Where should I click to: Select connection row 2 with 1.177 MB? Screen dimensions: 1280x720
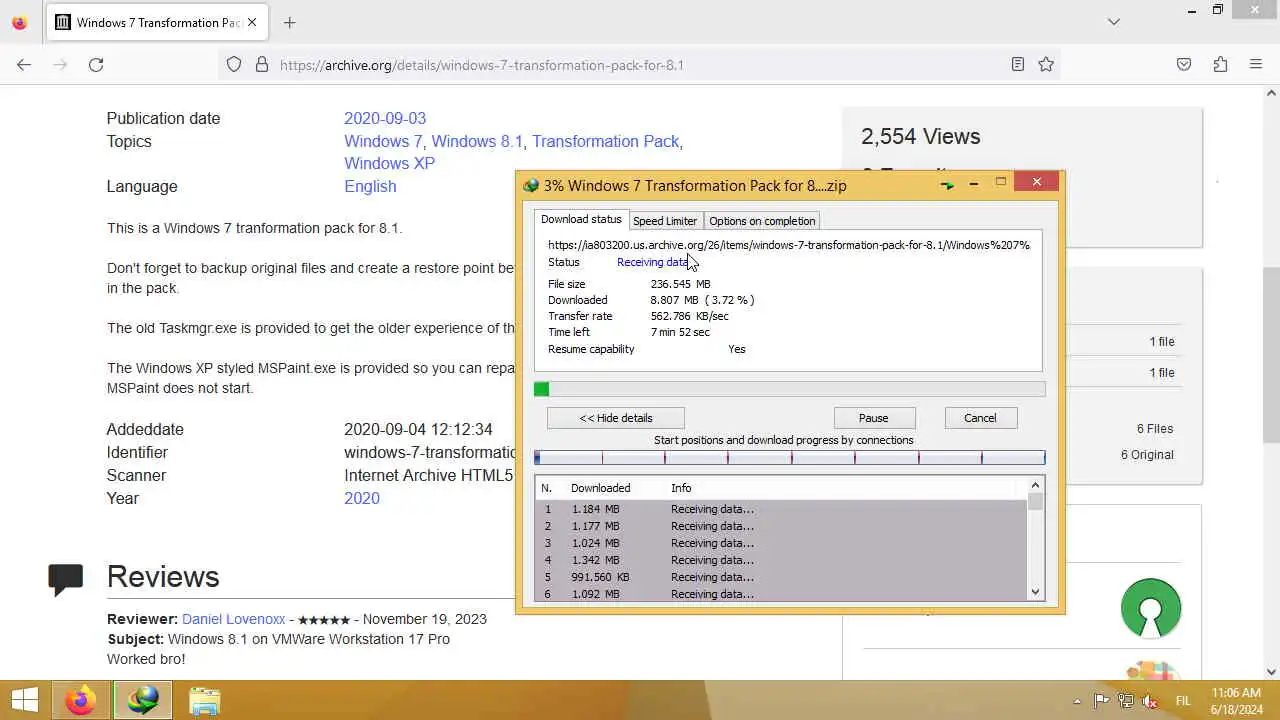click(x=782, y=526)
